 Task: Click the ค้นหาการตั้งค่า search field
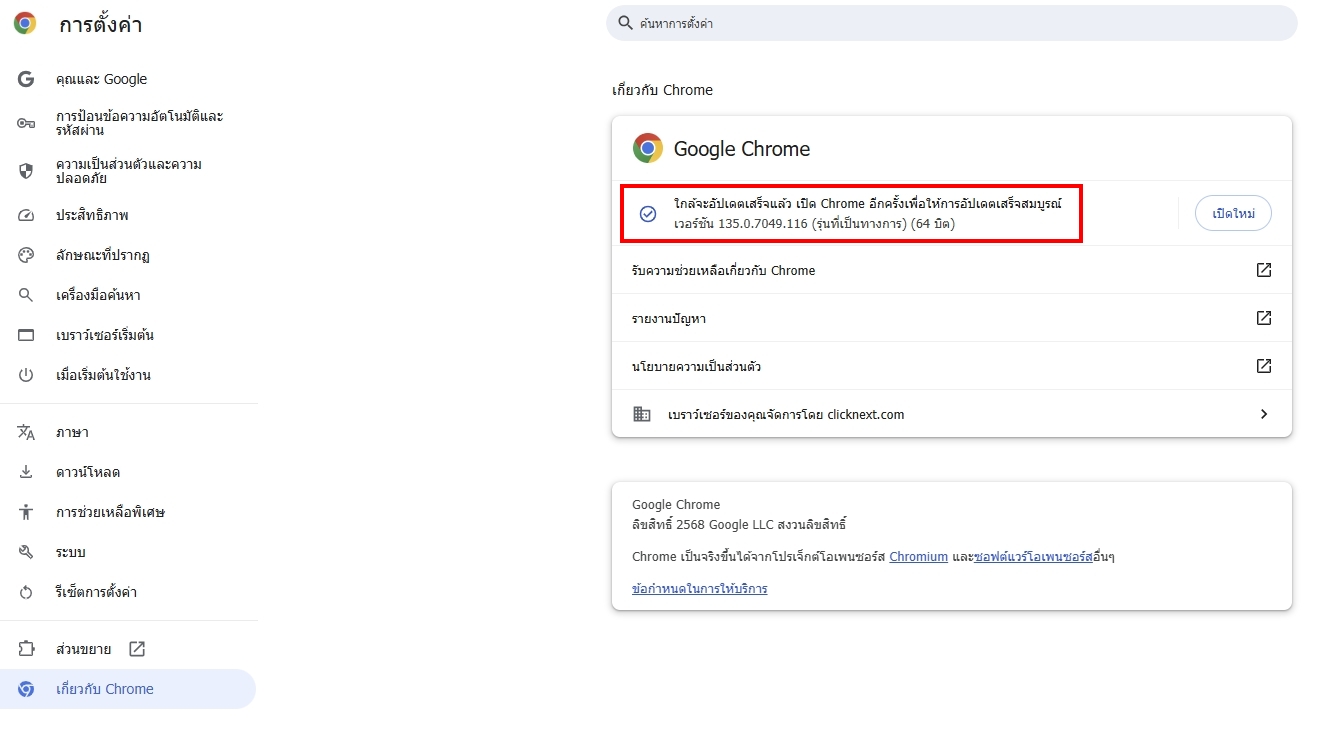951,23
